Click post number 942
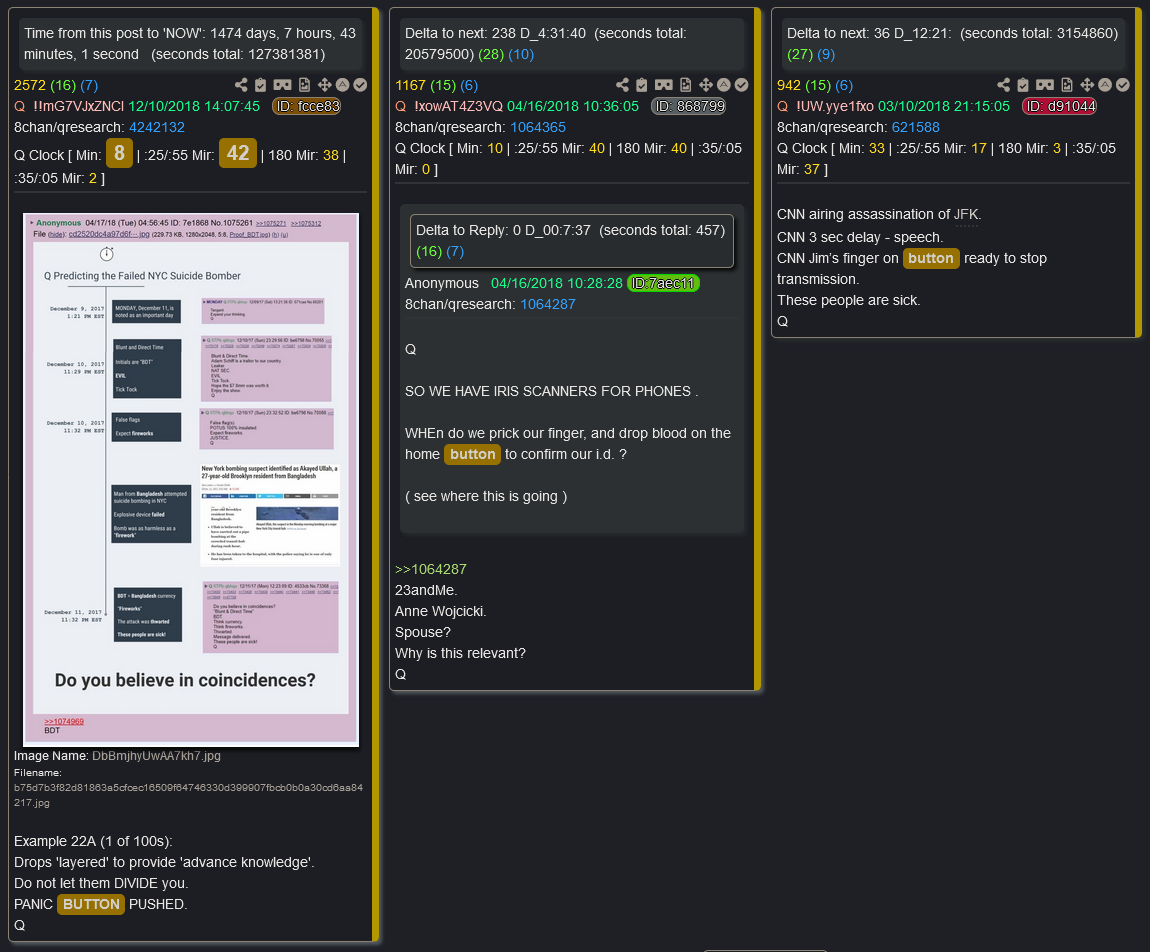 [788, 85]
